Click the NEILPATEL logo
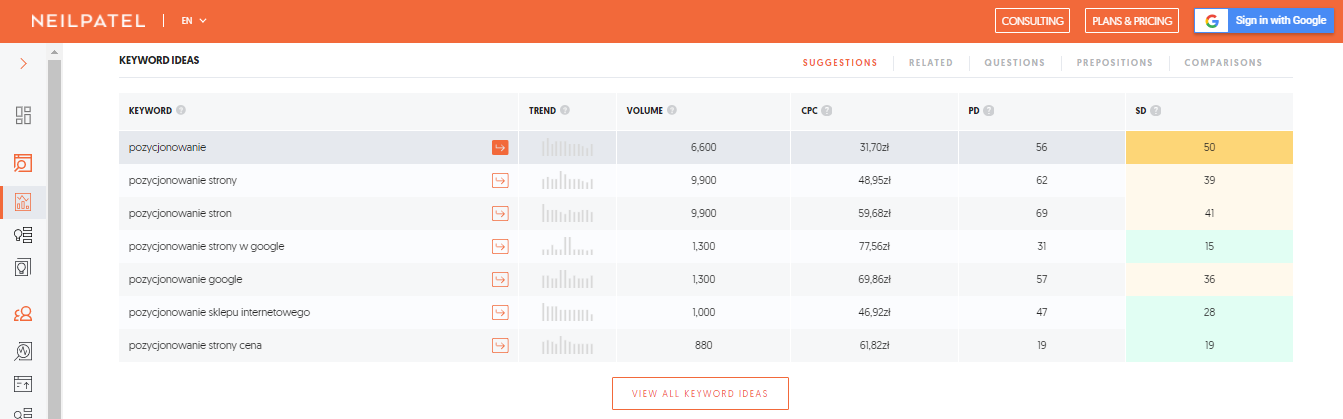The width and height of the screenshot is (1343, 419). [88, 21]
